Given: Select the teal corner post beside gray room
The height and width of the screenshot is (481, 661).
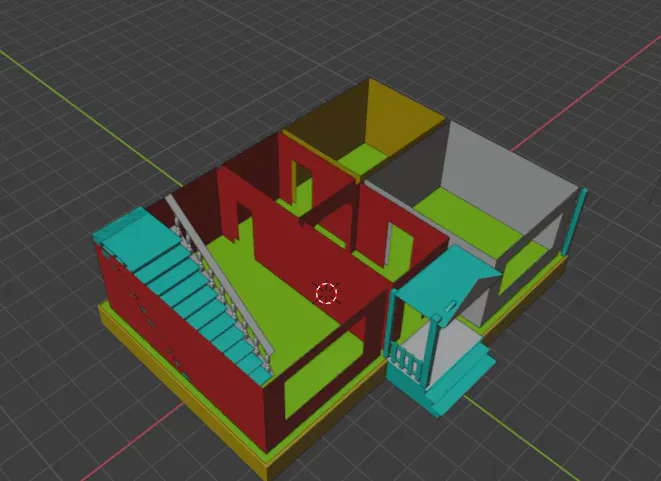Looking at the screenshot, I should (x=573, y=223).
